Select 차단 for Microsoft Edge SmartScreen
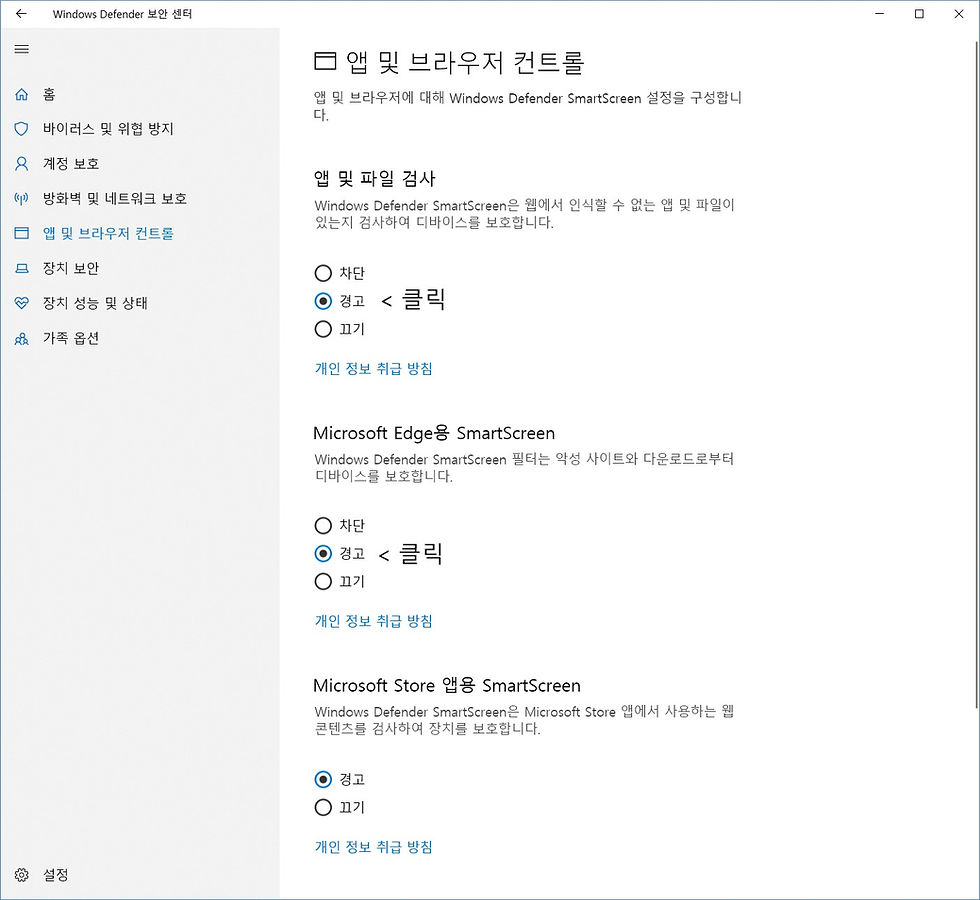Image resolution: width=980 pixels, height=900 pixels. click(323, 526)
